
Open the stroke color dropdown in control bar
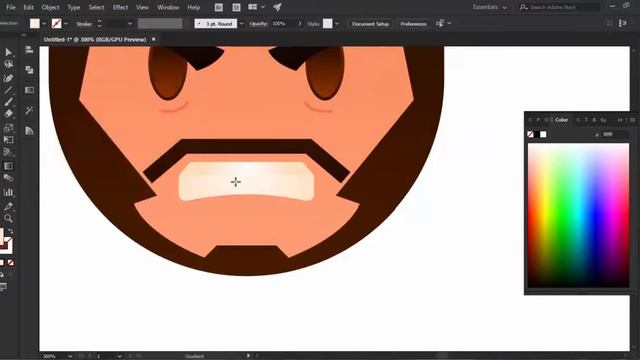66,24
